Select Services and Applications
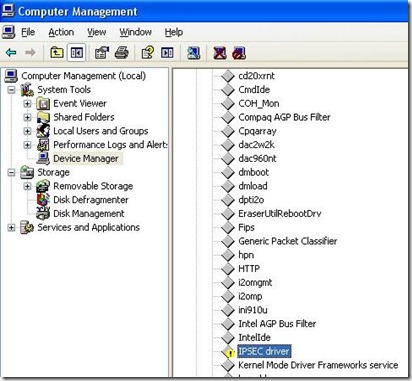Screen dimensions: 412x381 tap(88, 227)
